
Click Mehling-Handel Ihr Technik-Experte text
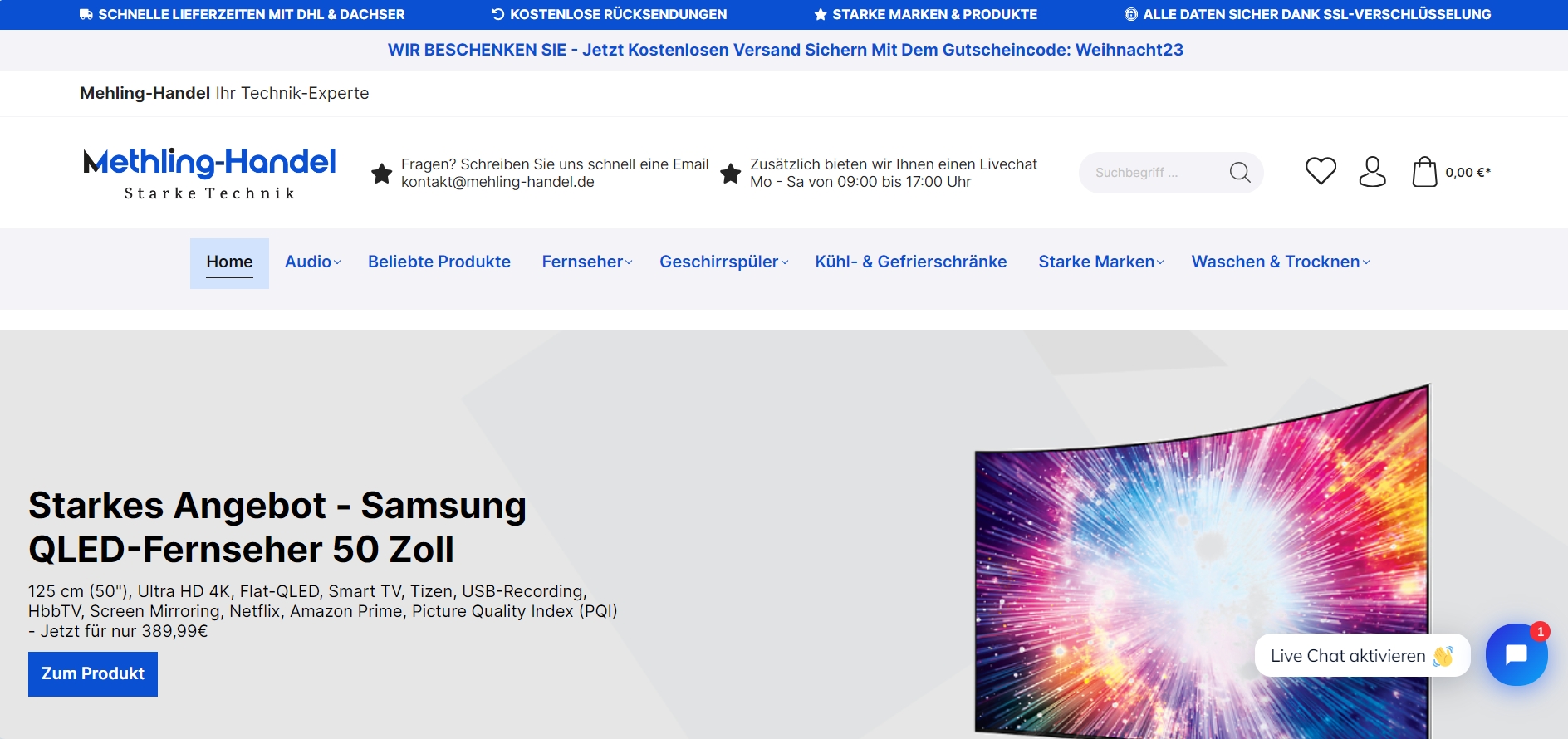(224, 93)
